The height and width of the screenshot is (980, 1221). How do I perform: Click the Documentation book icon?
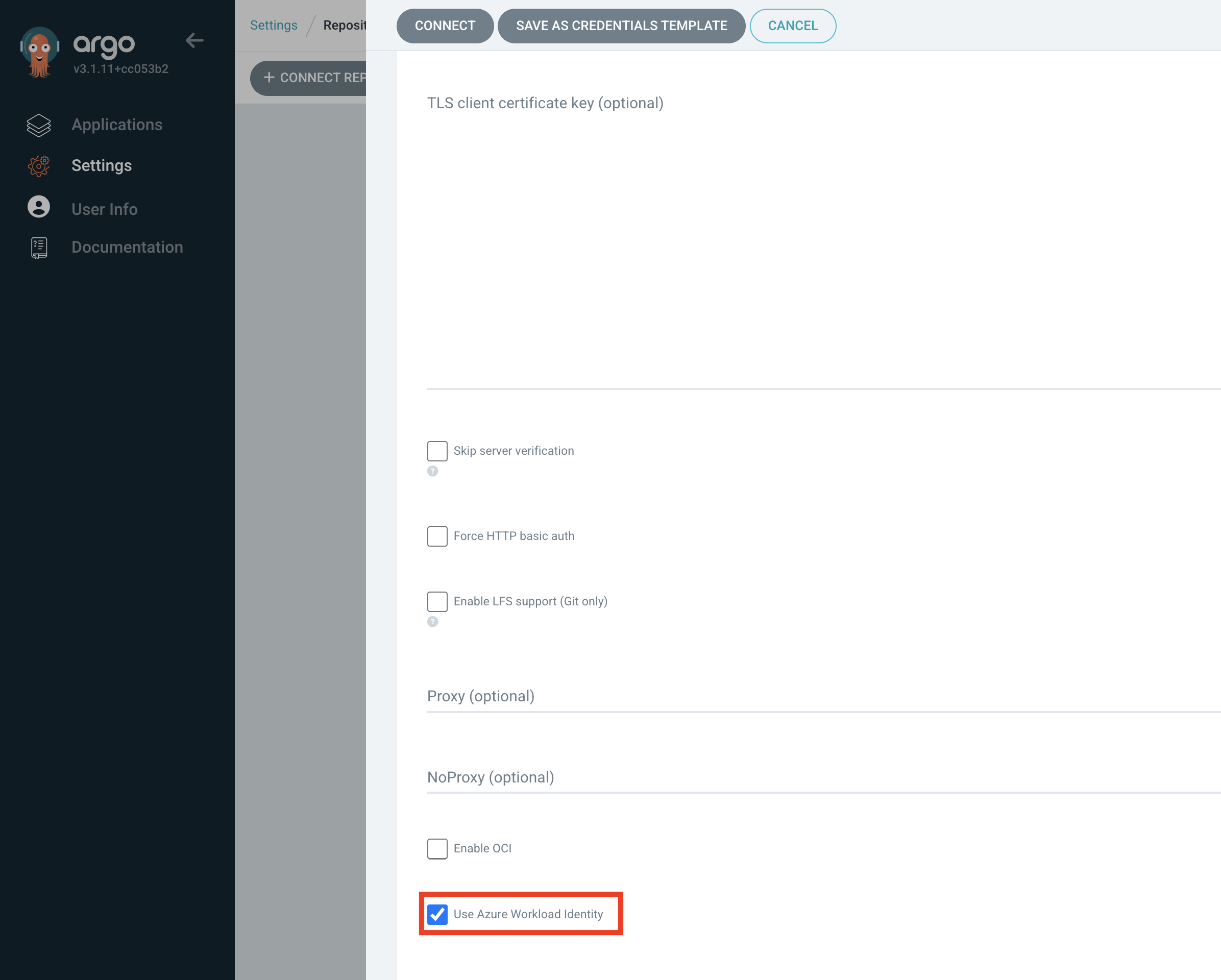point(38,248)
